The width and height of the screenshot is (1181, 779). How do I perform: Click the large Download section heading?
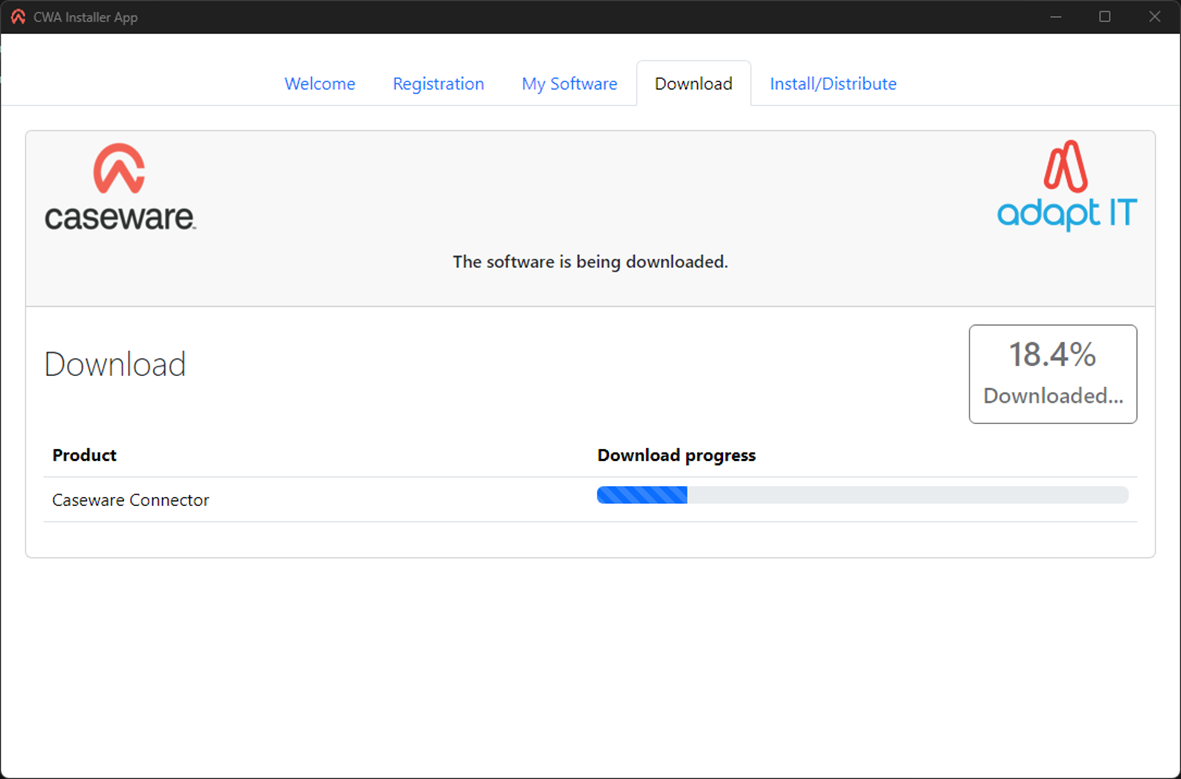(115, 365)
